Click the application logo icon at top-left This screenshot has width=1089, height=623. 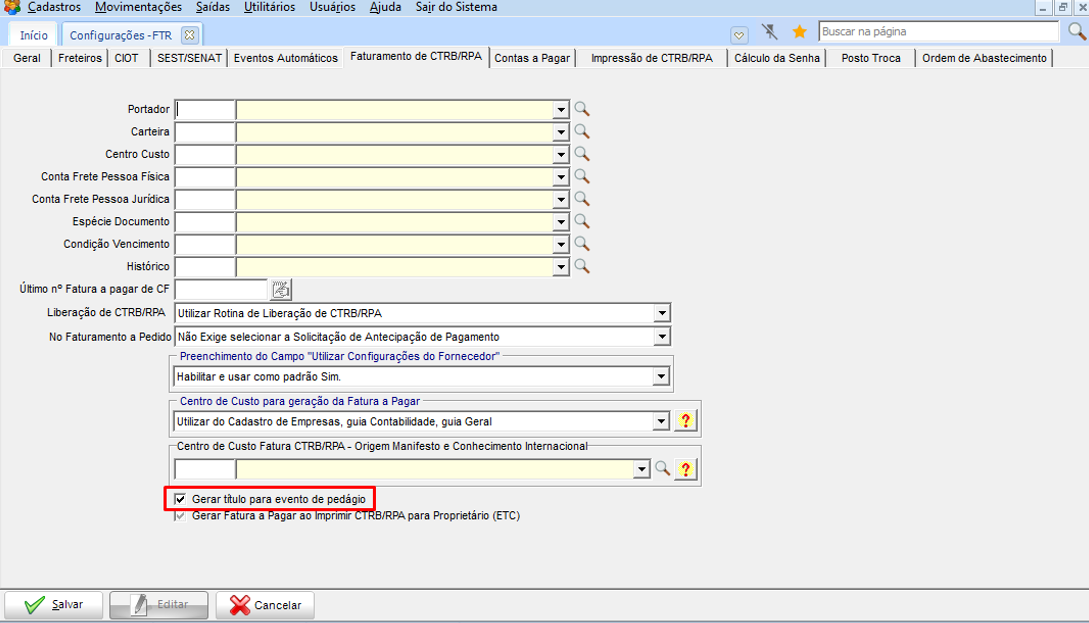point(12,7)
